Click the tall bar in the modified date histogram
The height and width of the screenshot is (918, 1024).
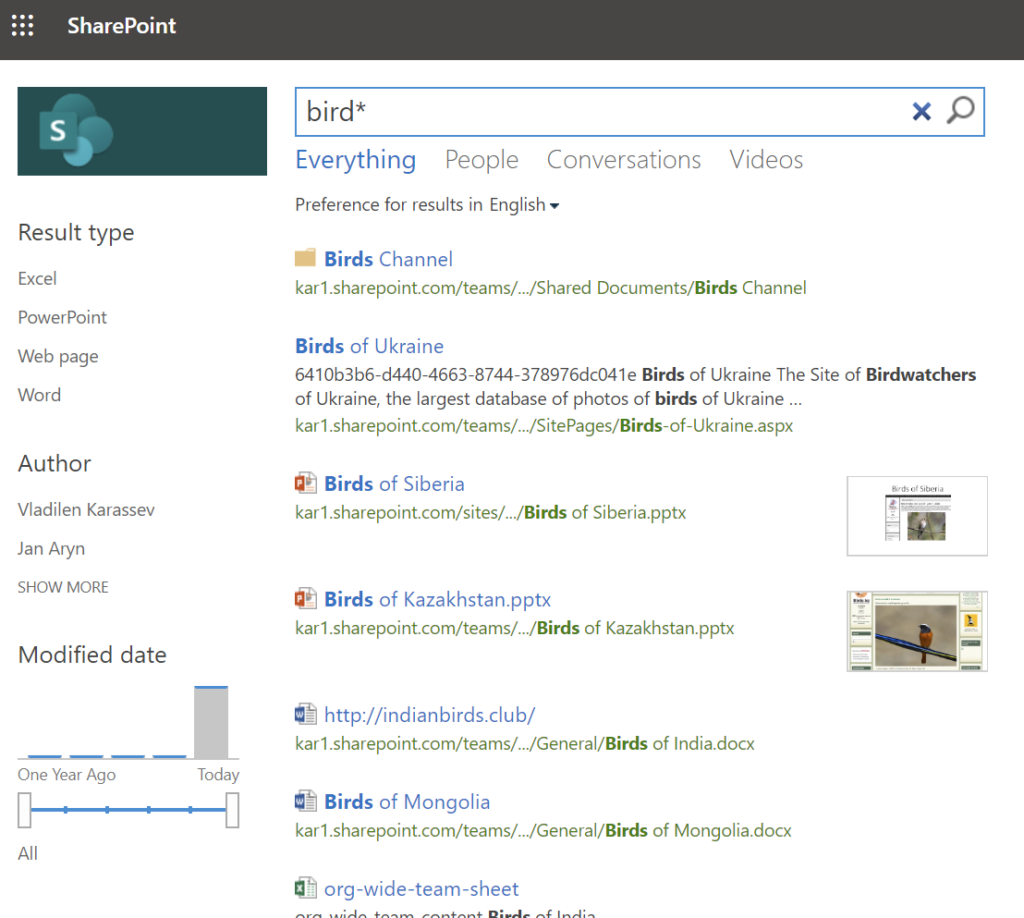tap(211, 722)
